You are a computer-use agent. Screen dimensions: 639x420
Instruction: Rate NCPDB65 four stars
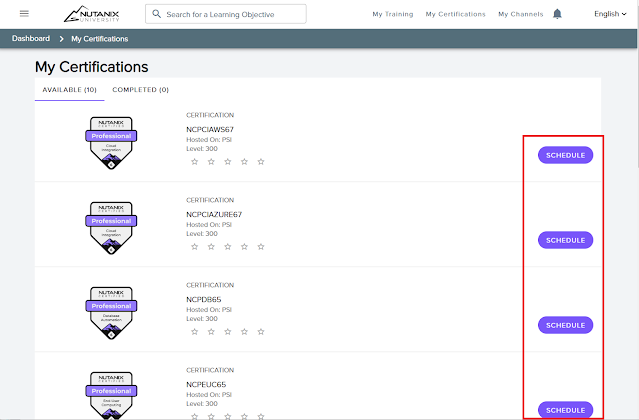coord(244,332)
